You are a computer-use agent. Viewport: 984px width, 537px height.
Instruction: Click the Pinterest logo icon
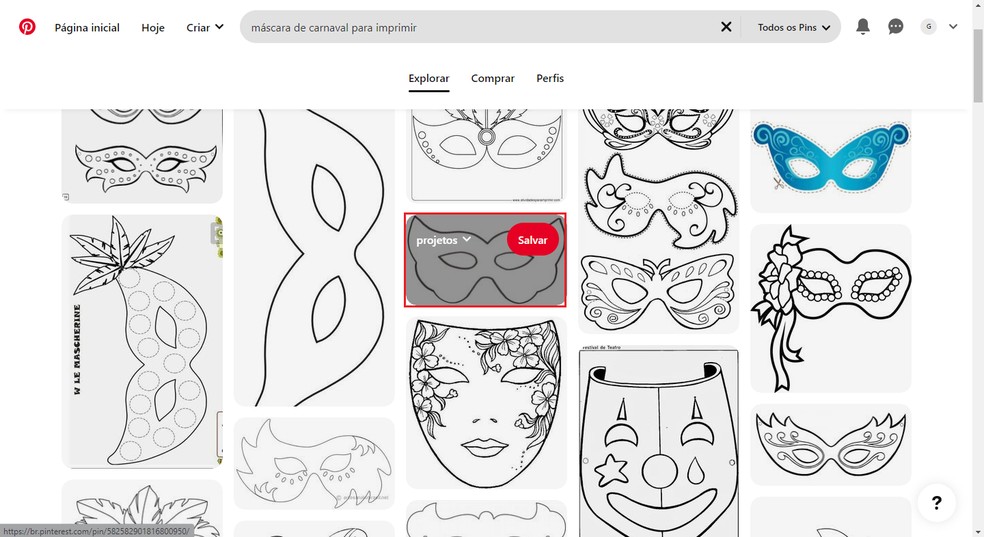[27, 27]
